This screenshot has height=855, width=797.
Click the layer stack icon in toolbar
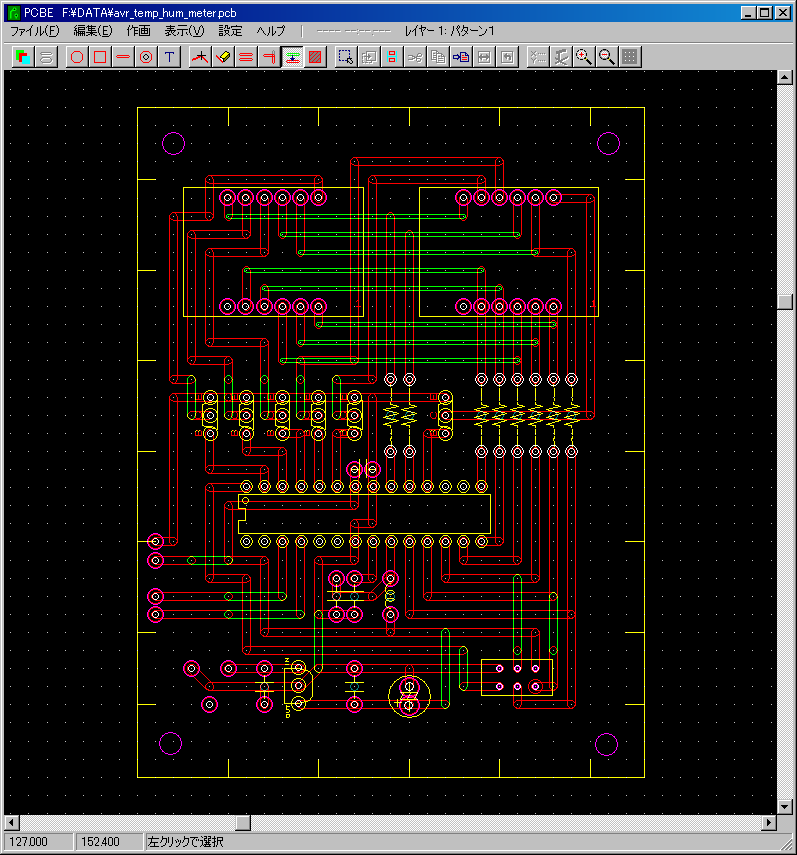pos(46,57)
